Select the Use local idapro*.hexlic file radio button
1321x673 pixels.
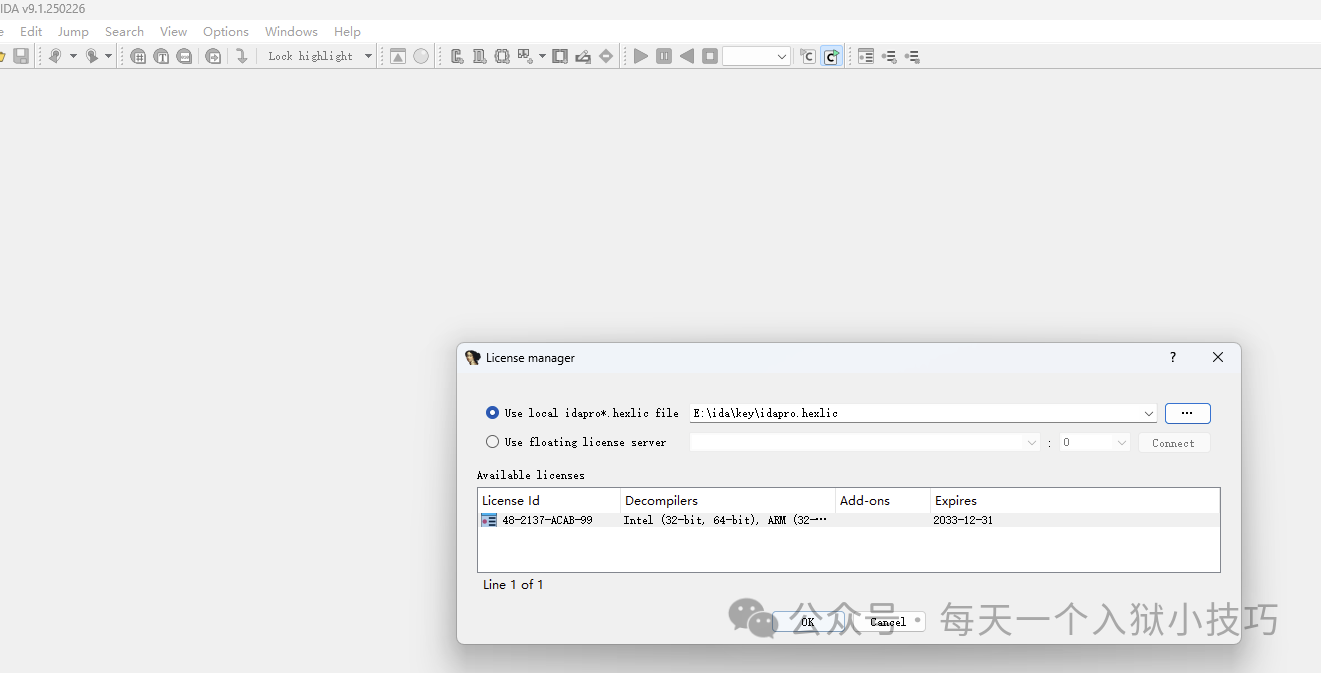coord(492,413)
